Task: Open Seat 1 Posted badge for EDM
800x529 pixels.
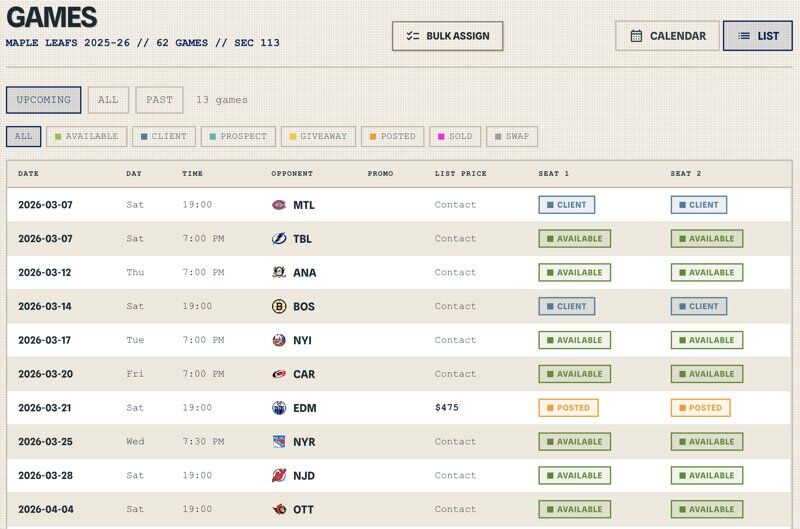Action: [568, 408]
